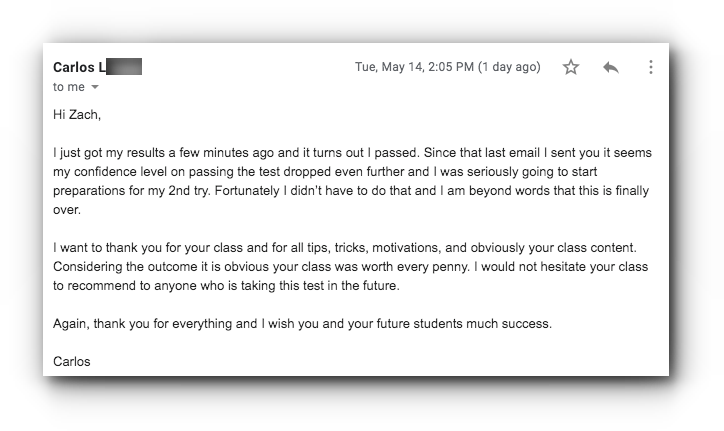The height and width of the screenshot is (431, 724).
Task: Click the Tue, May 14, 2:05 PM timestamp
Action: [414, 67]
